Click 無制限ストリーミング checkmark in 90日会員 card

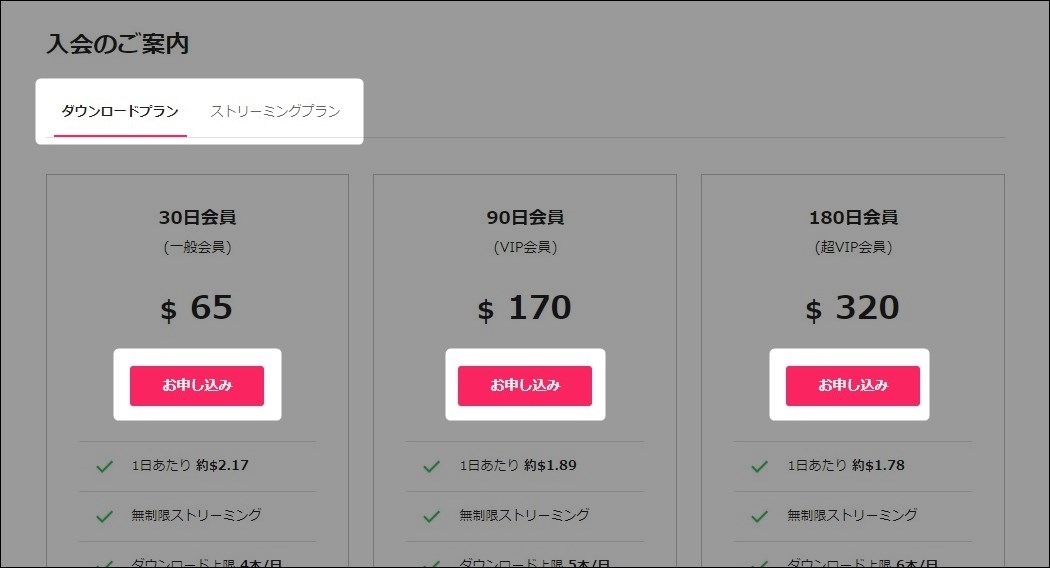[431, 516]
